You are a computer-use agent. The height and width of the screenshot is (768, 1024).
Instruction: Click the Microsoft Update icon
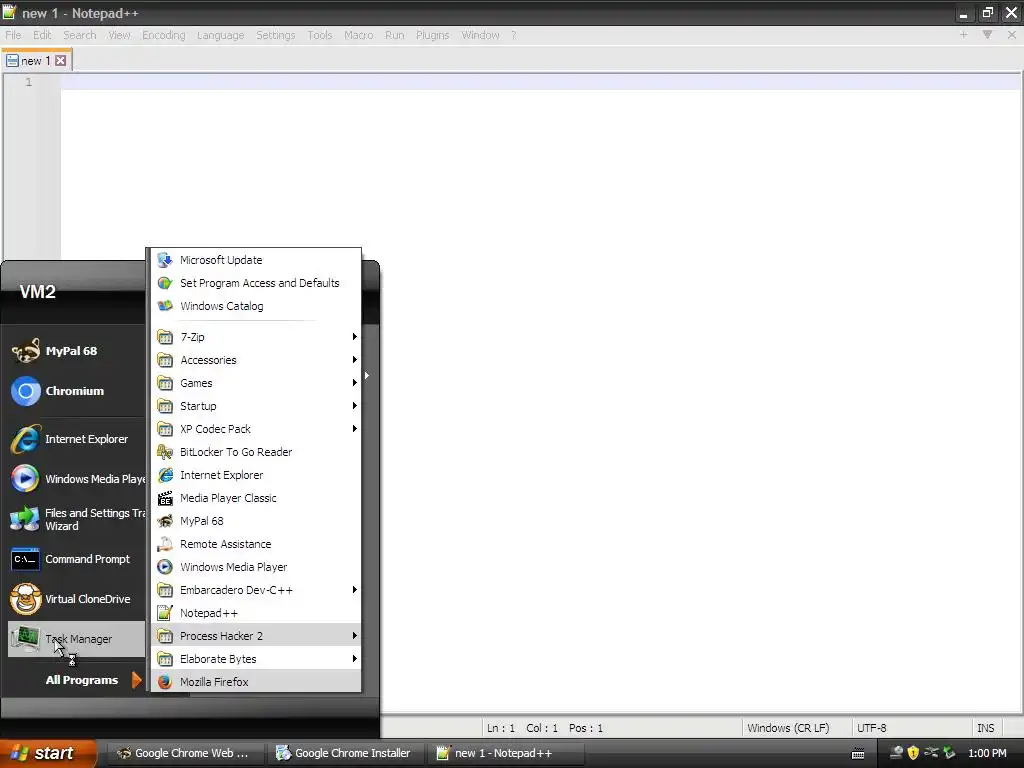coord(165,260)
